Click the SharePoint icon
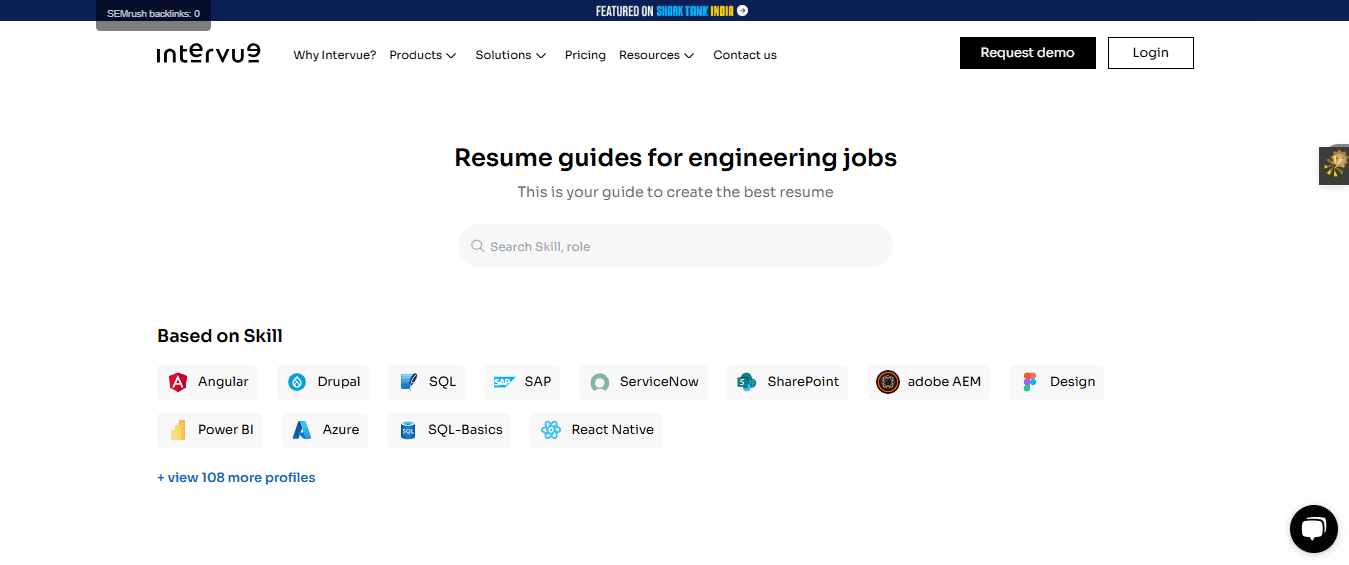The width and height of the screenshot is (1349, 565). 746,382
